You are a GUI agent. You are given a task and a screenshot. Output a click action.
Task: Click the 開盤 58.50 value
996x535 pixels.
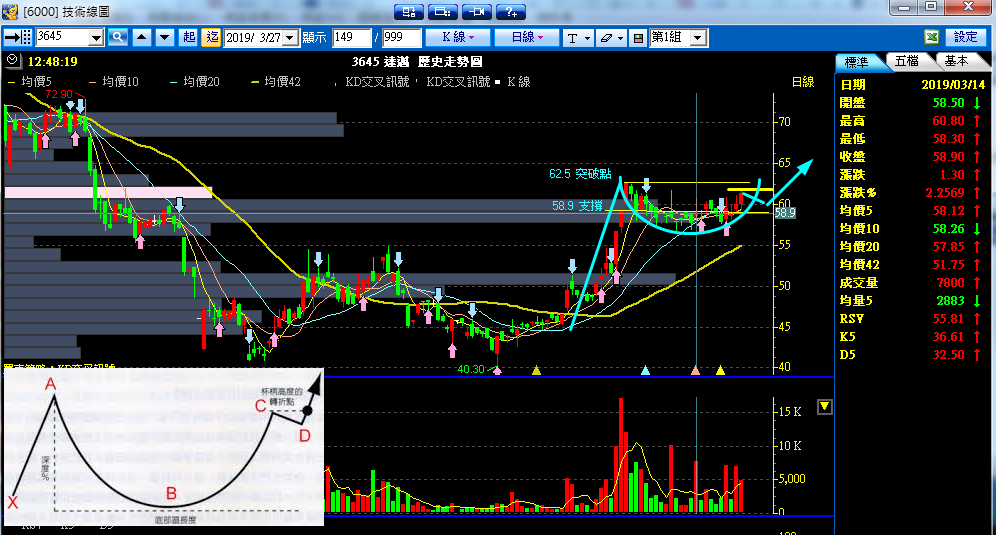(948, 102)
